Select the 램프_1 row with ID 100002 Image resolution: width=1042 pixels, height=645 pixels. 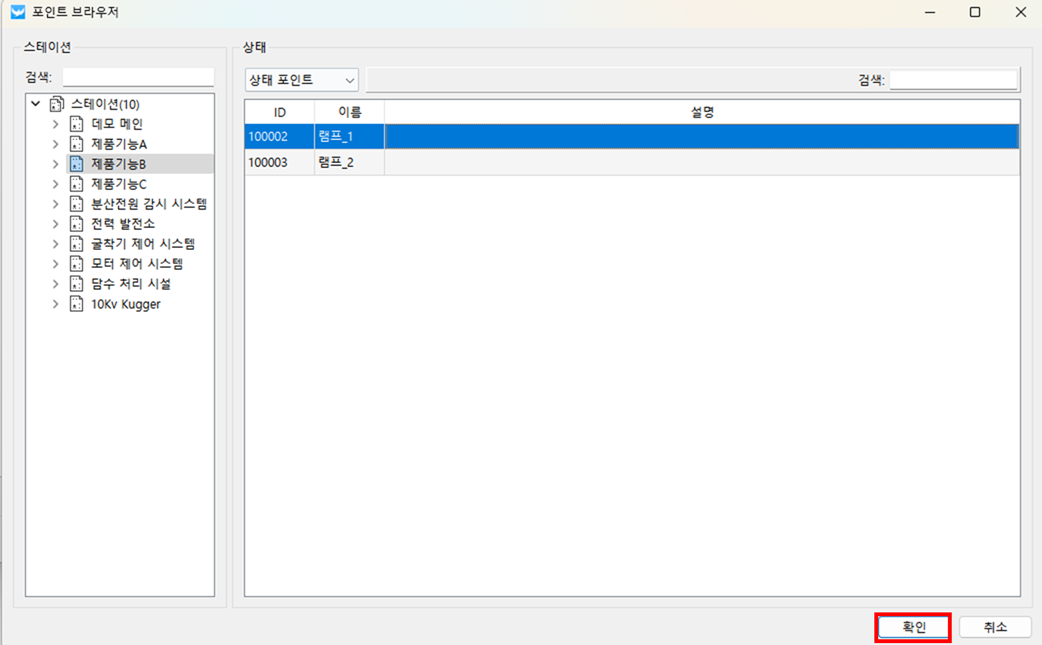click(632, 136)
